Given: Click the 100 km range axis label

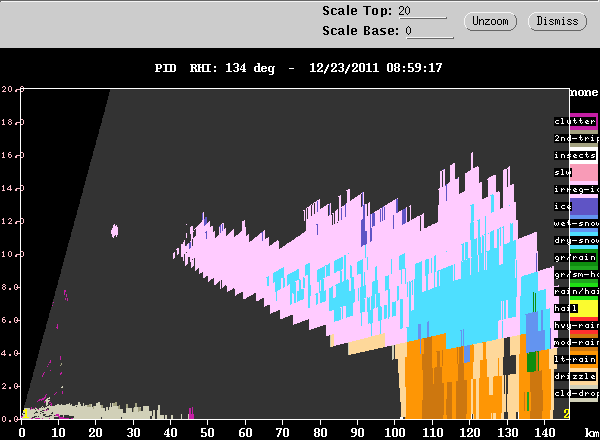Looking at the screenshot, I should point(395,433).
